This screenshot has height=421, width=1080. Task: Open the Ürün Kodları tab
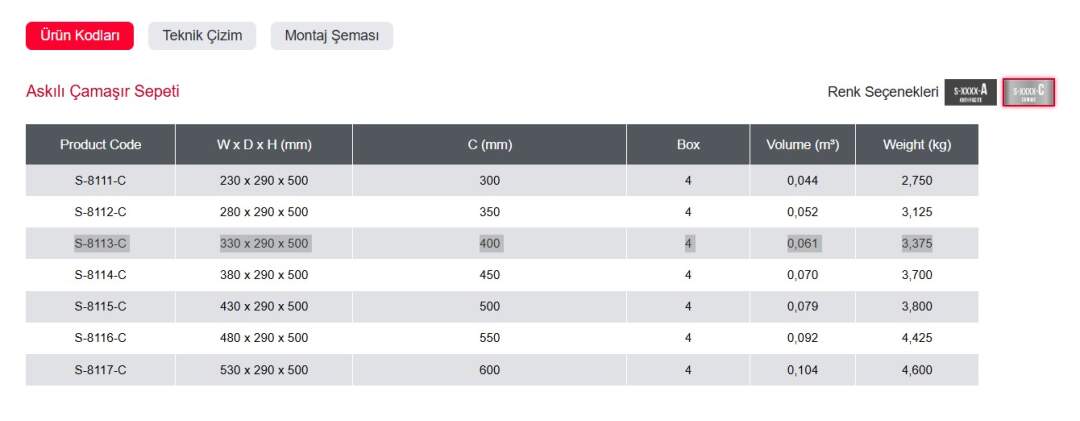79,36
